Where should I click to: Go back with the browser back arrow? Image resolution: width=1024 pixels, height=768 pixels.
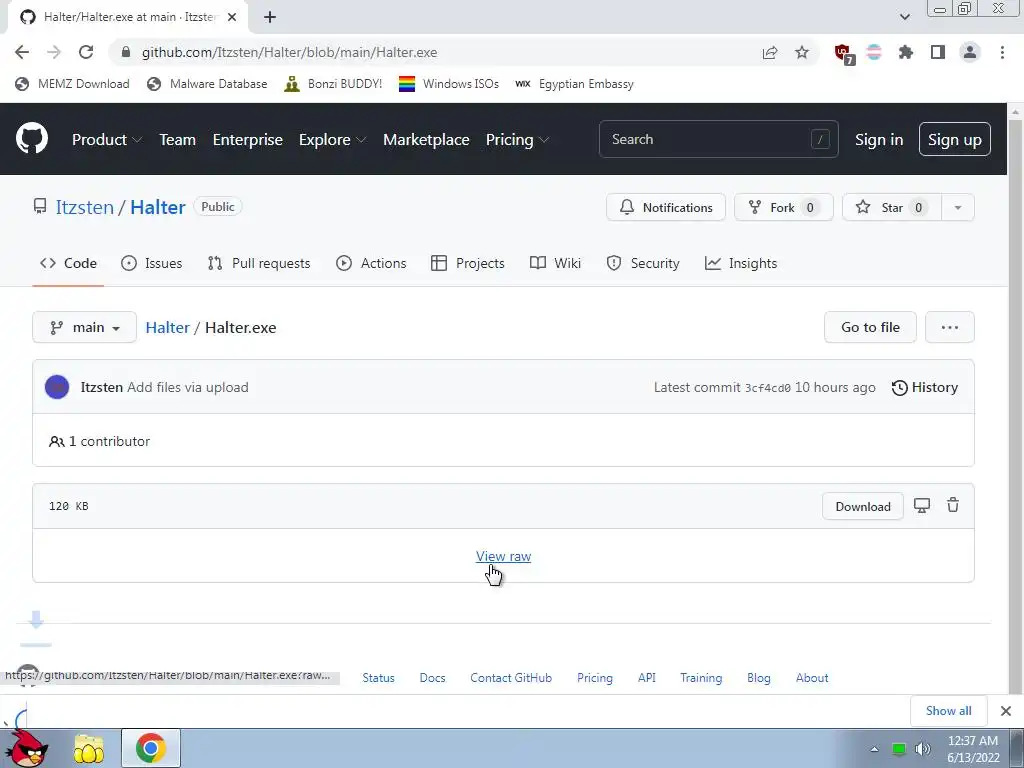coord(22,52)
